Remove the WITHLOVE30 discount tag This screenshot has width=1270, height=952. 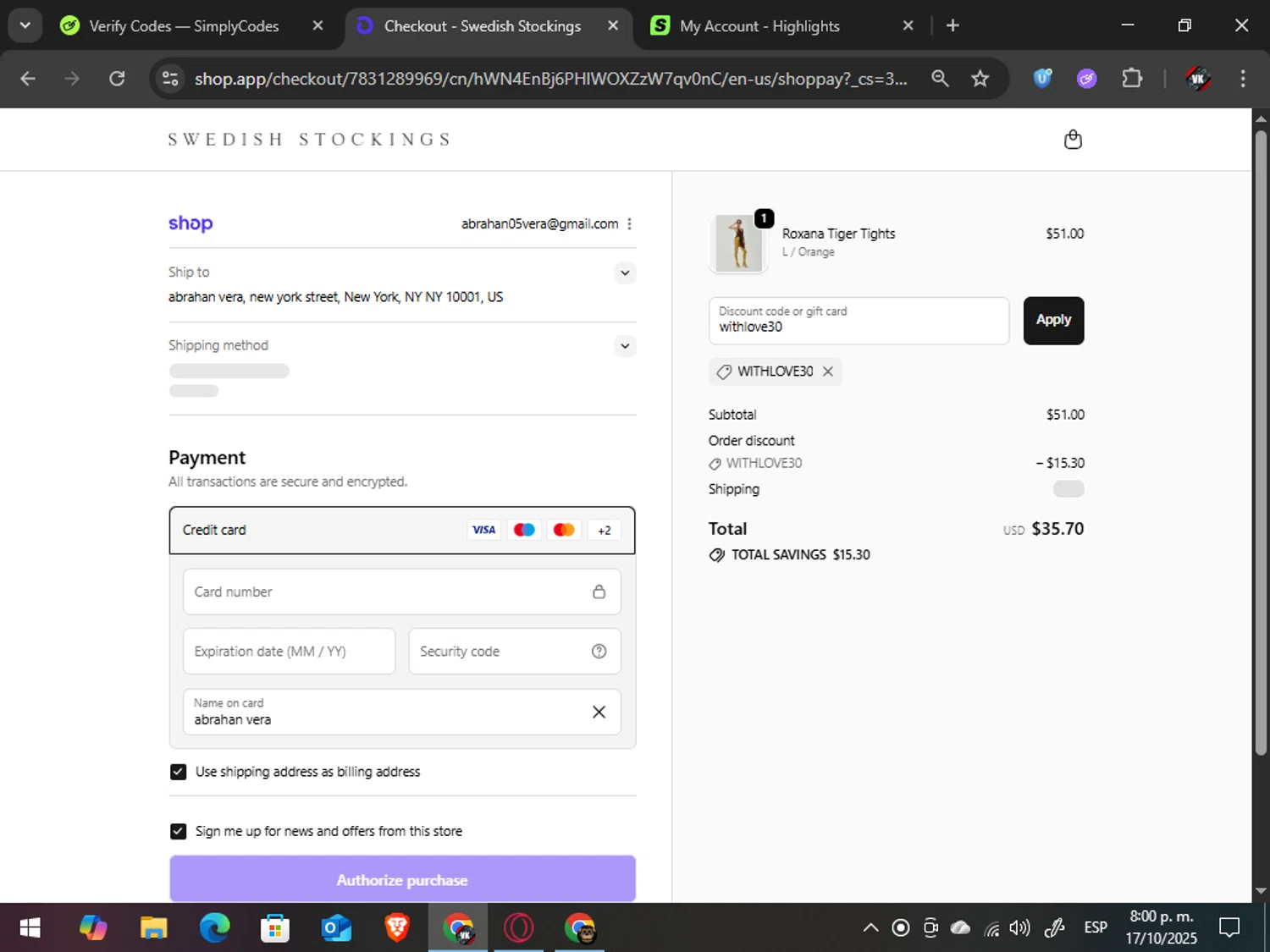tap(828, 371)
